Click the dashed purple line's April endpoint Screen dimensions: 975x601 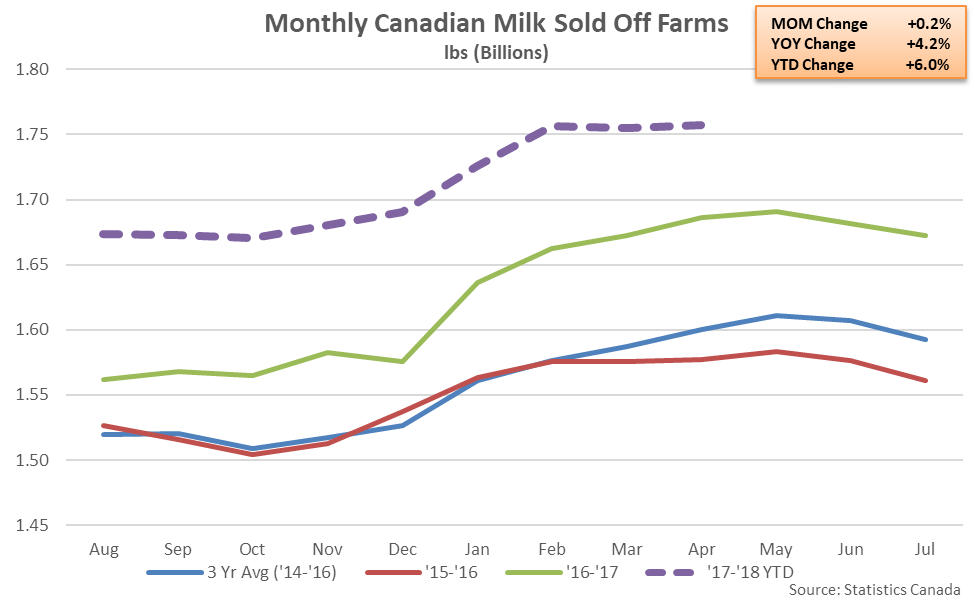point(700,125)
